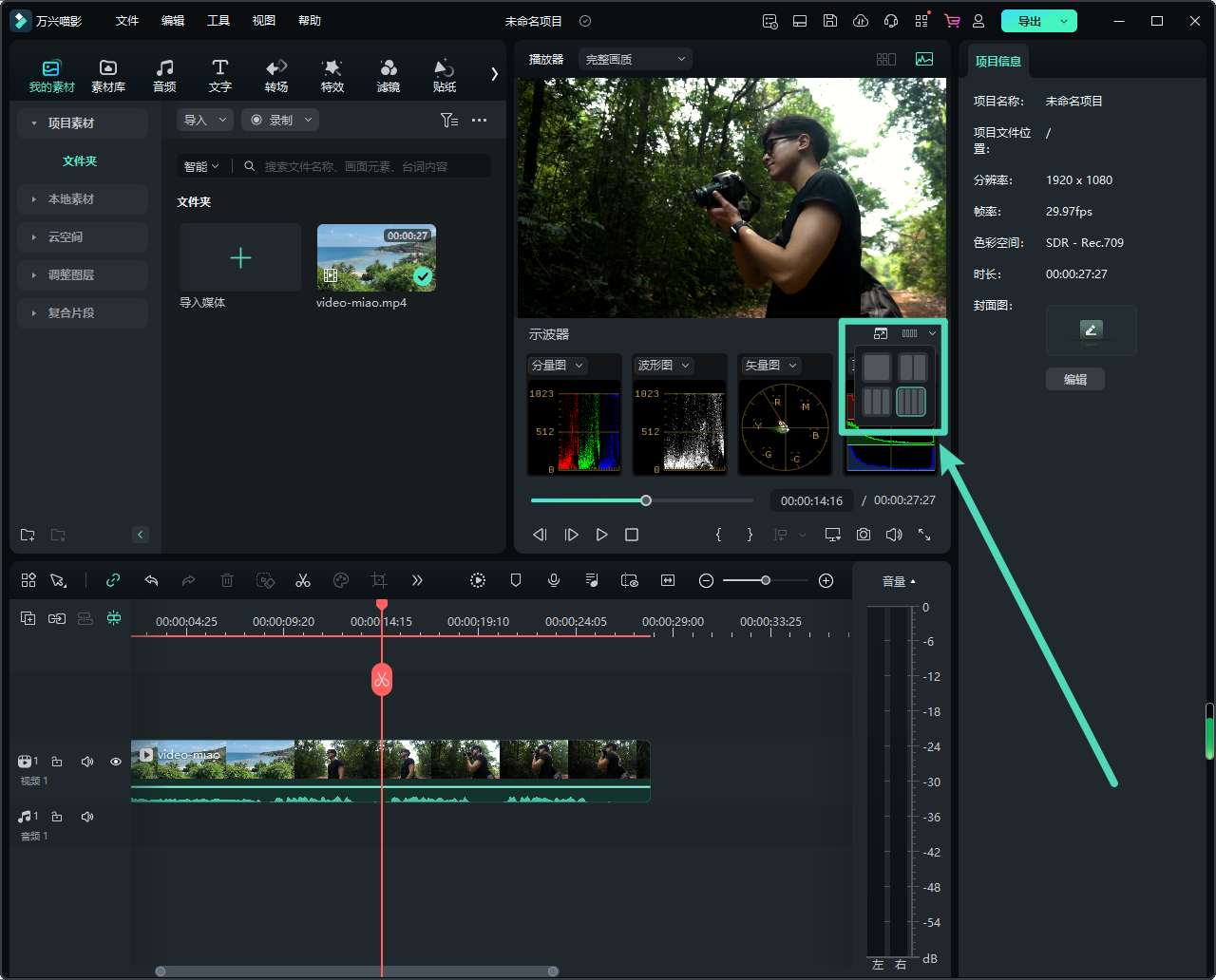Mute the 音频 1 track
The height and width of the screenshot is (980, 1216).
point(87,817)
